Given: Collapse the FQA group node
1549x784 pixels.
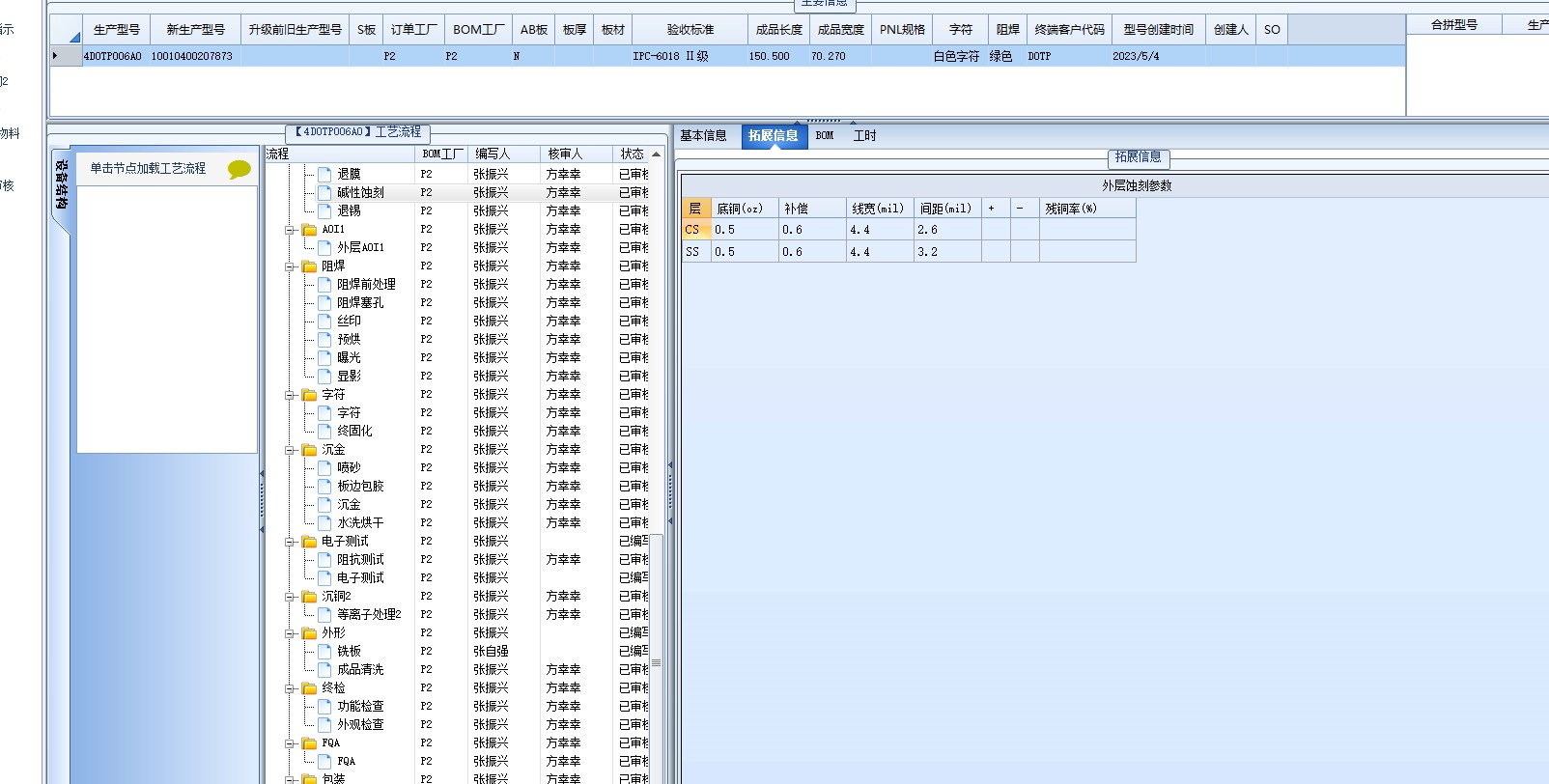Looking at the screenshot, I should pyautogui.click(x=289, y=743).
